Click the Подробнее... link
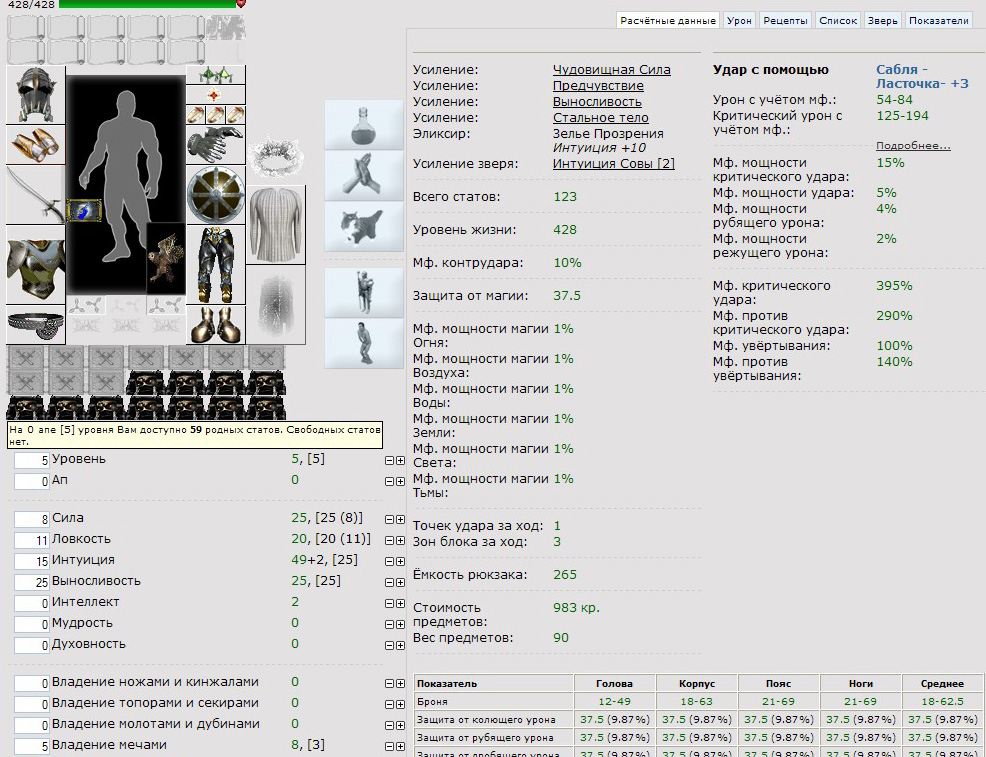Viewport: 986px width, 757px height. point(913,146)
